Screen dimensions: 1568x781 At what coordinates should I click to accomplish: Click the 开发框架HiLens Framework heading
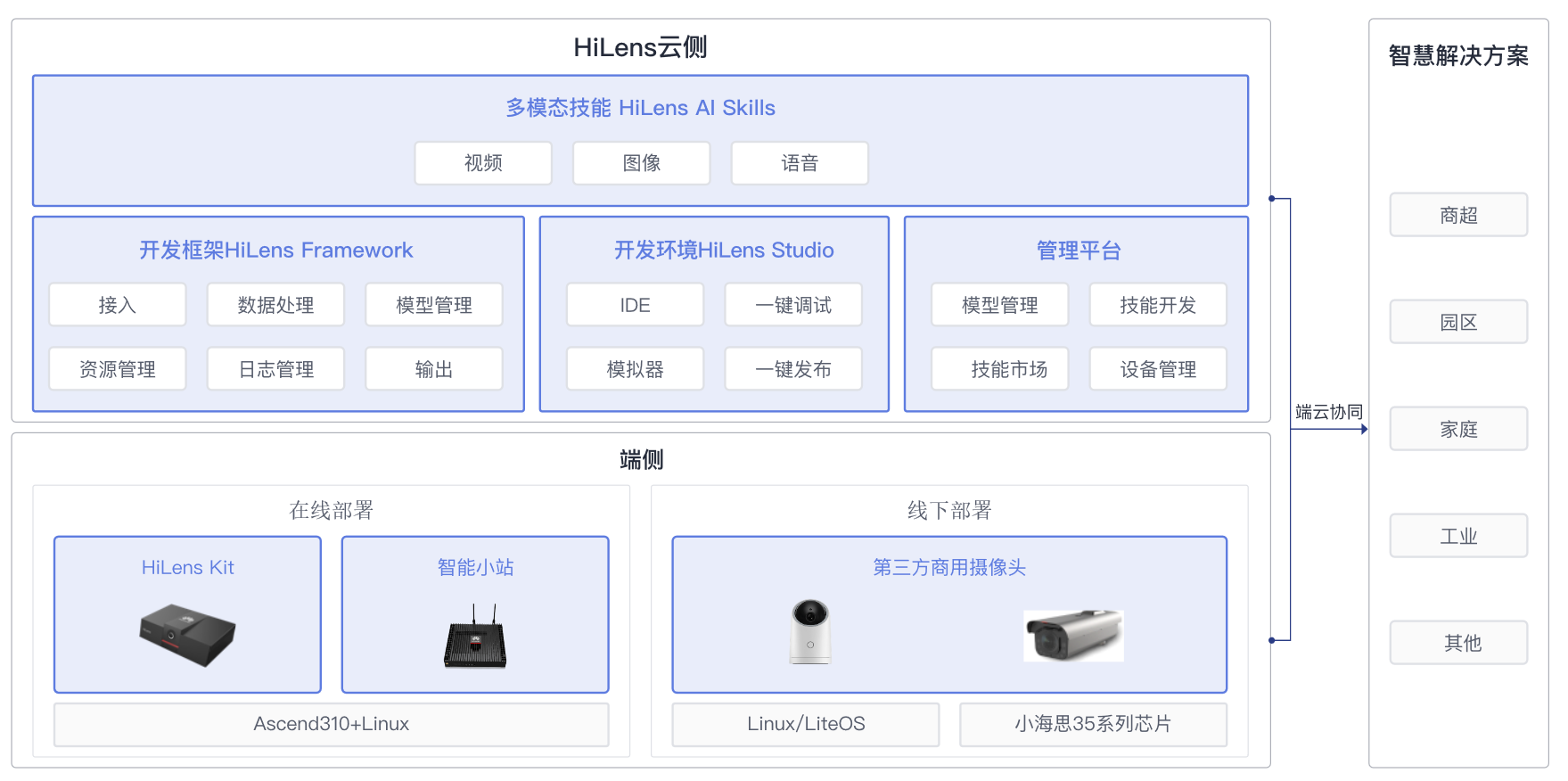276,251
